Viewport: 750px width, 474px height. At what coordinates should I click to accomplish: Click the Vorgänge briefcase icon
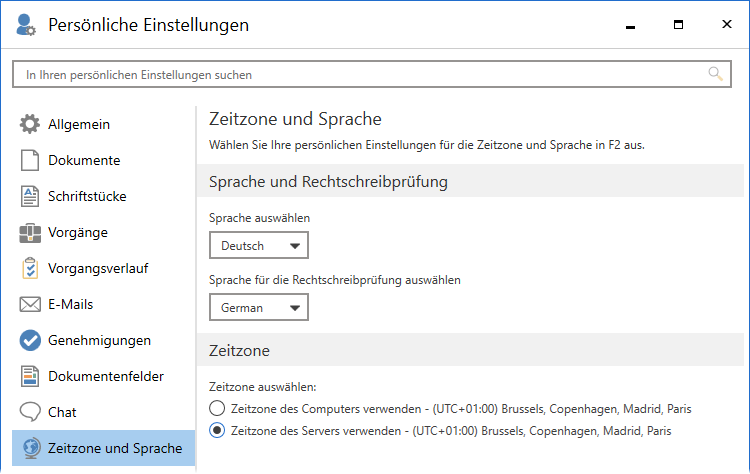(30, 232)
